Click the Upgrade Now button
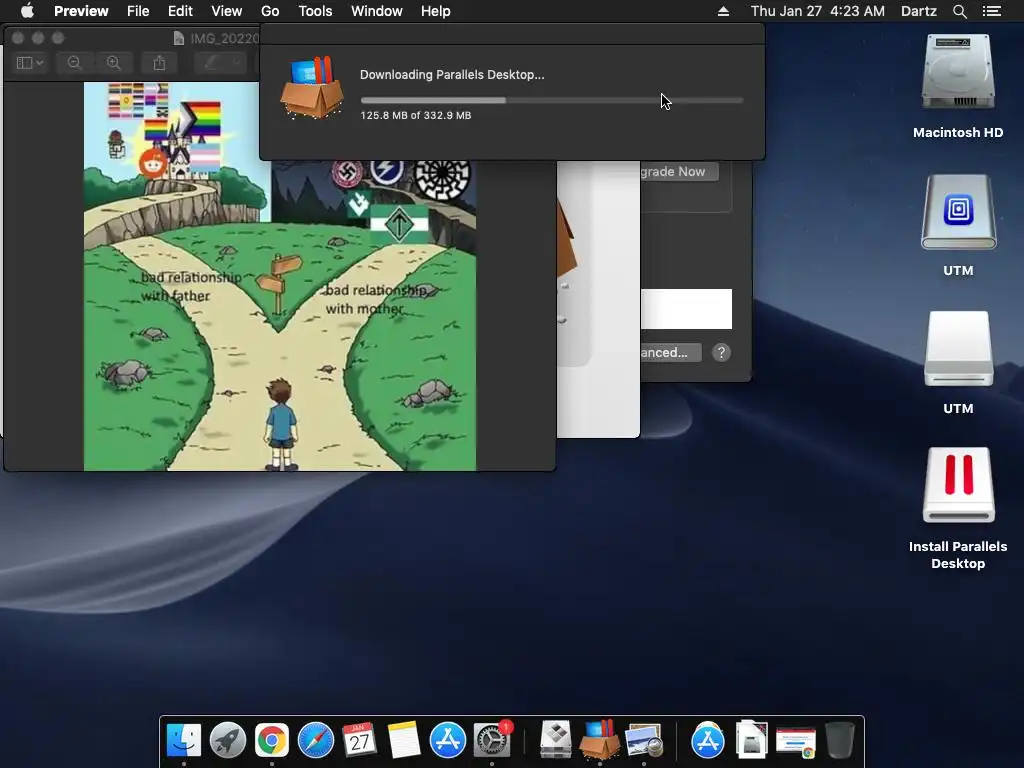 (x=679, y=172)
